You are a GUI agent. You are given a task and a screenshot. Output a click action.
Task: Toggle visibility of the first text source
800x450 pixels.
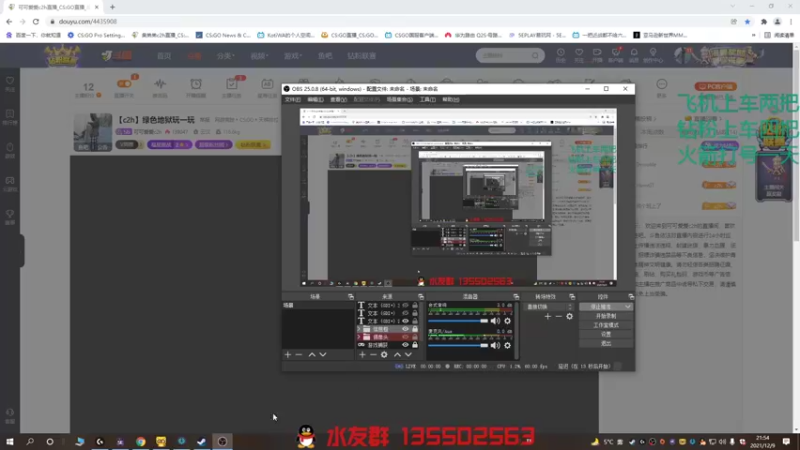coord(405,306)
